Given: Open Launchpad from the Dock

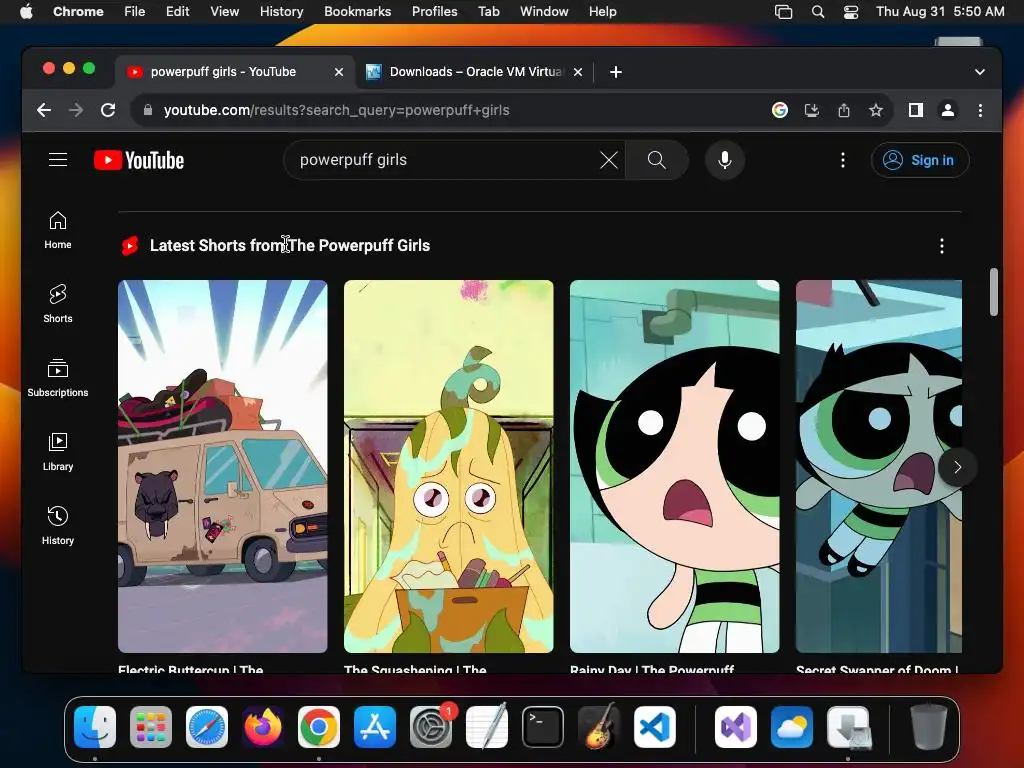Looking at the screenshot, I should tap(151, 727).
